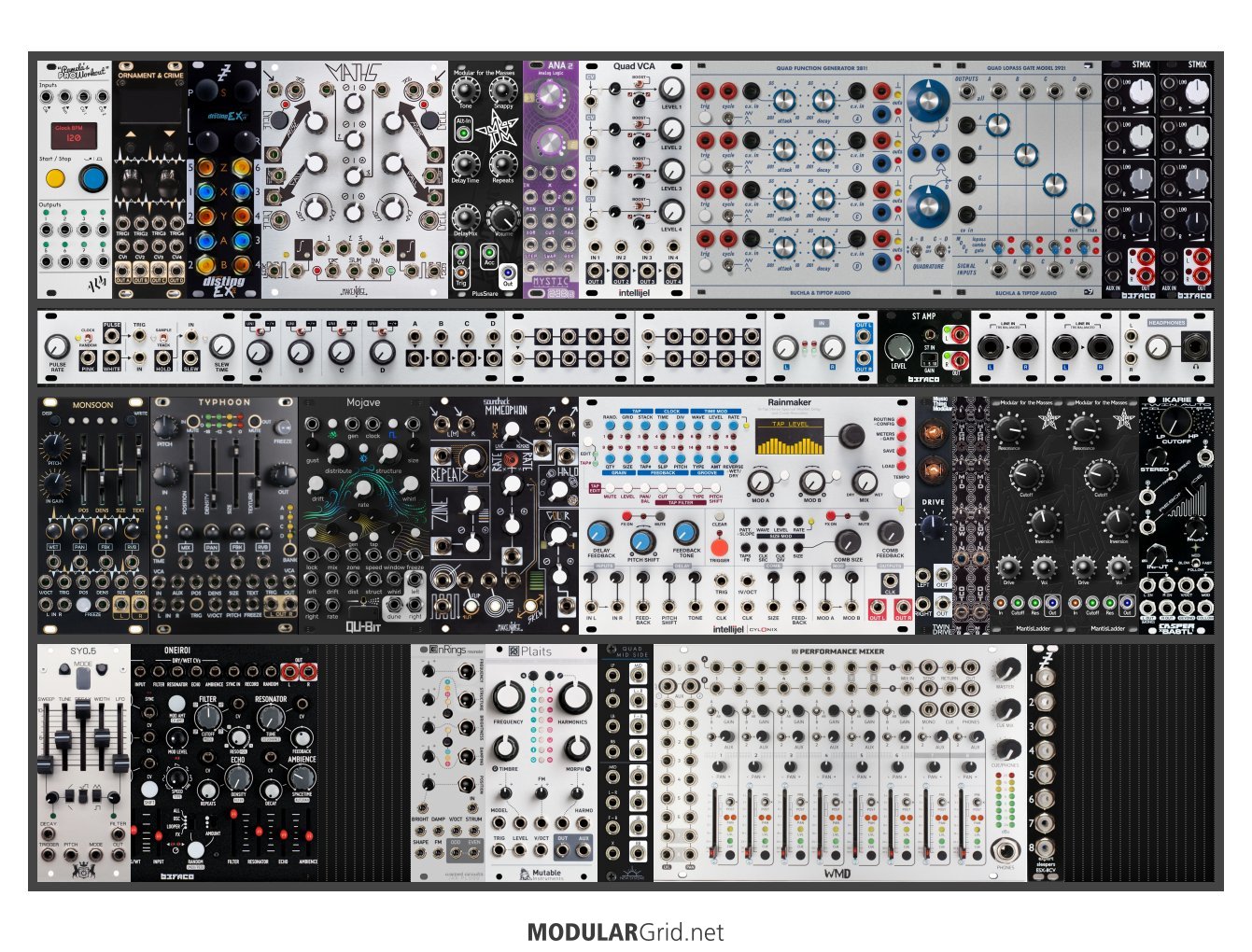The image size is (1252, 952).
Task: Adjust the Monsoon IN GAIN knob
Action: point(55,483)
